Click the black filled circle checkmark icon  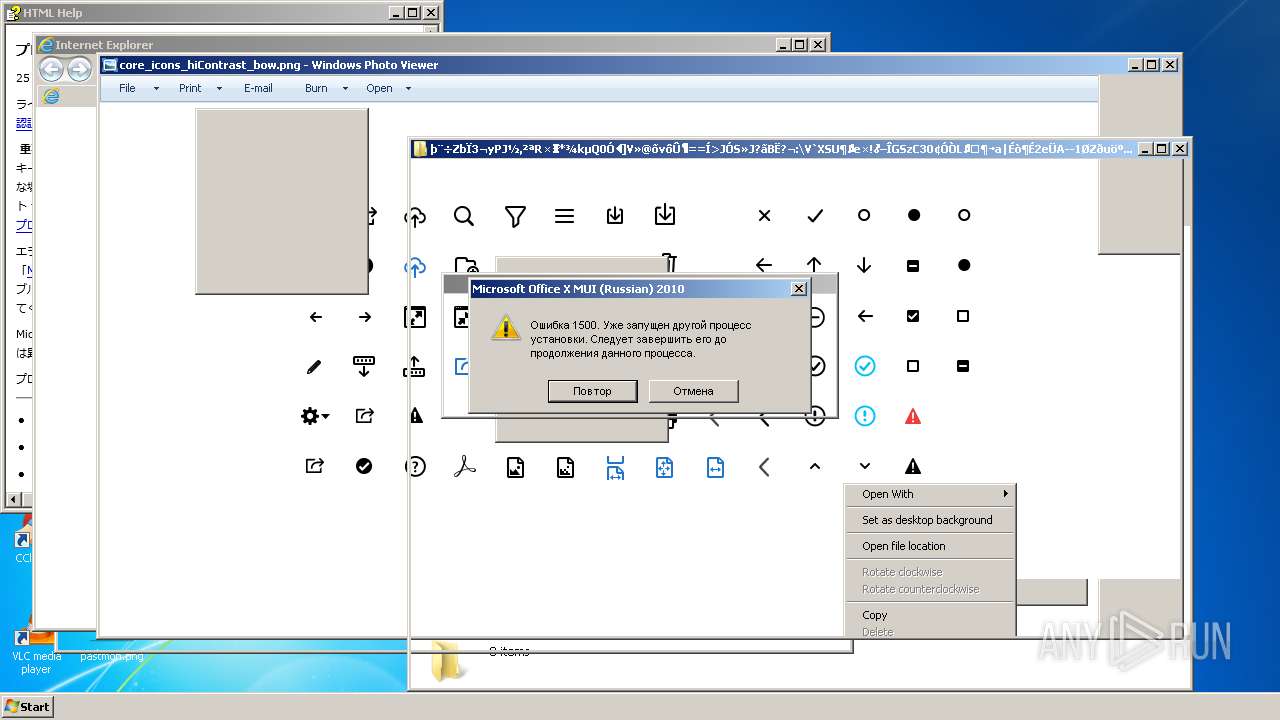[x=364, y=466]
